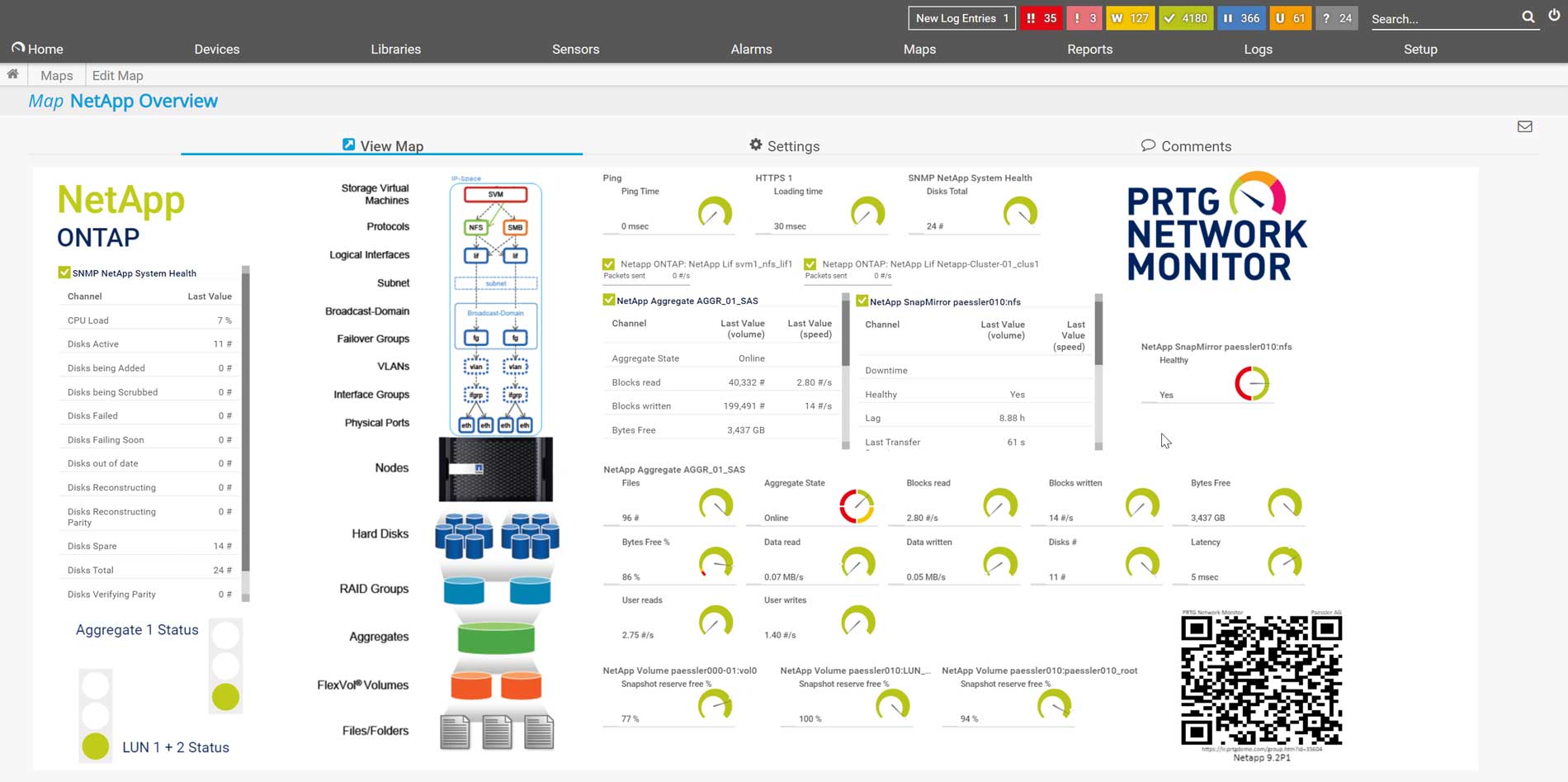This screenshot has width=1568, height=782.
Task: Click the System Health table scrollbar
Action: (245, 433)
